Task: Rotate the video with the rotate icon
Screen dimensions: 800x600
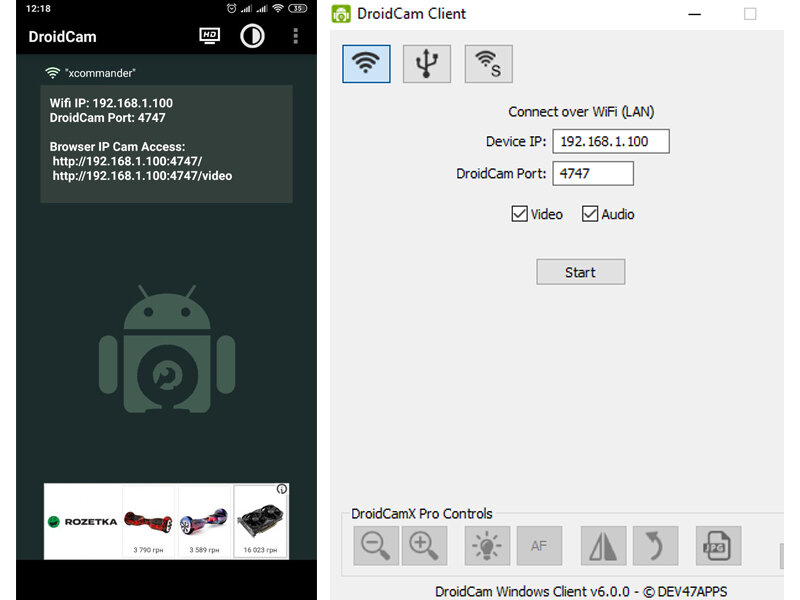Action: click(x=656, y=545)
